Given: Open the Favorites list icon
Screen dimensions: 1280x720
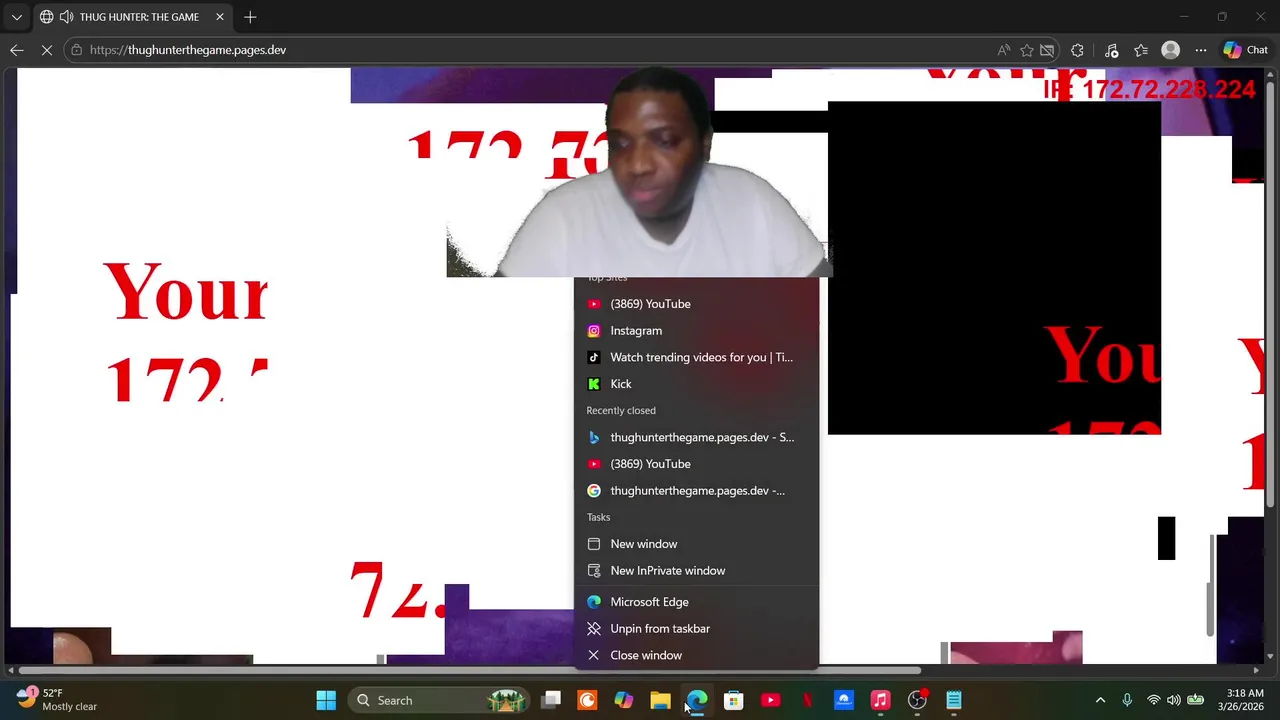Looking at the screenshot, I should click(1141, 50).
